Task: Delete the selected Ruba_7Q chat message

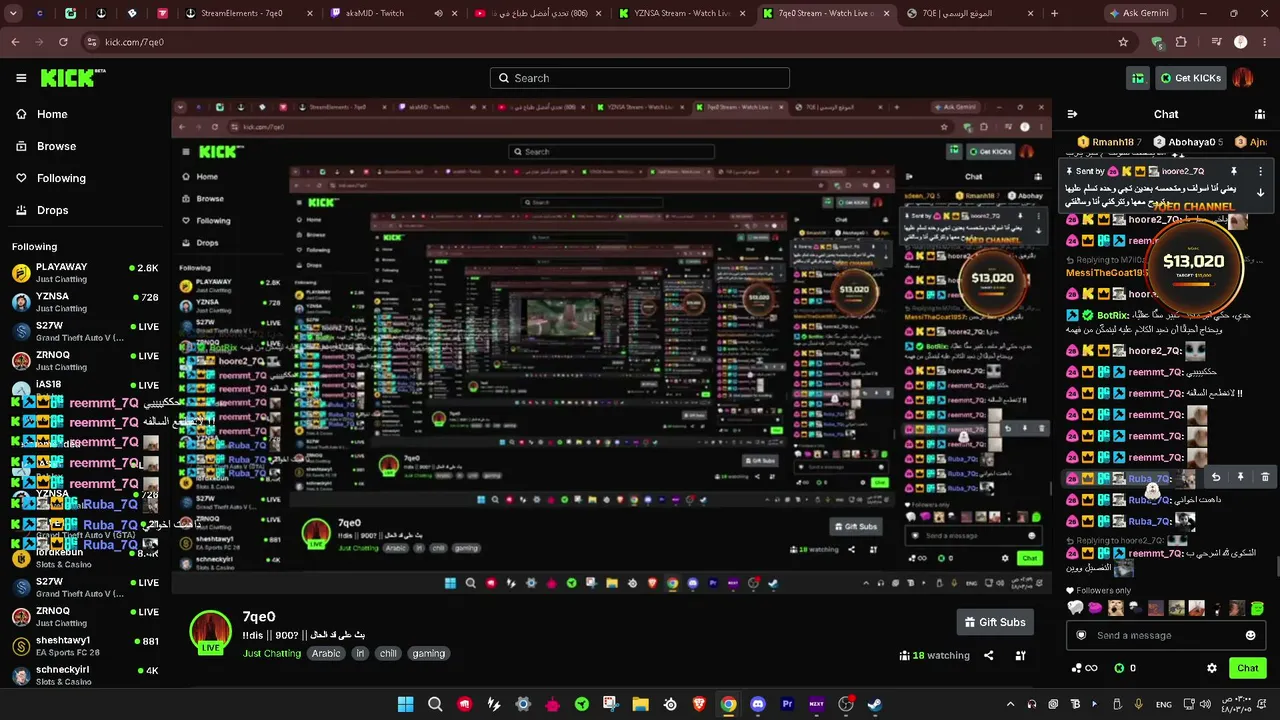Action: coord(1264,478)
